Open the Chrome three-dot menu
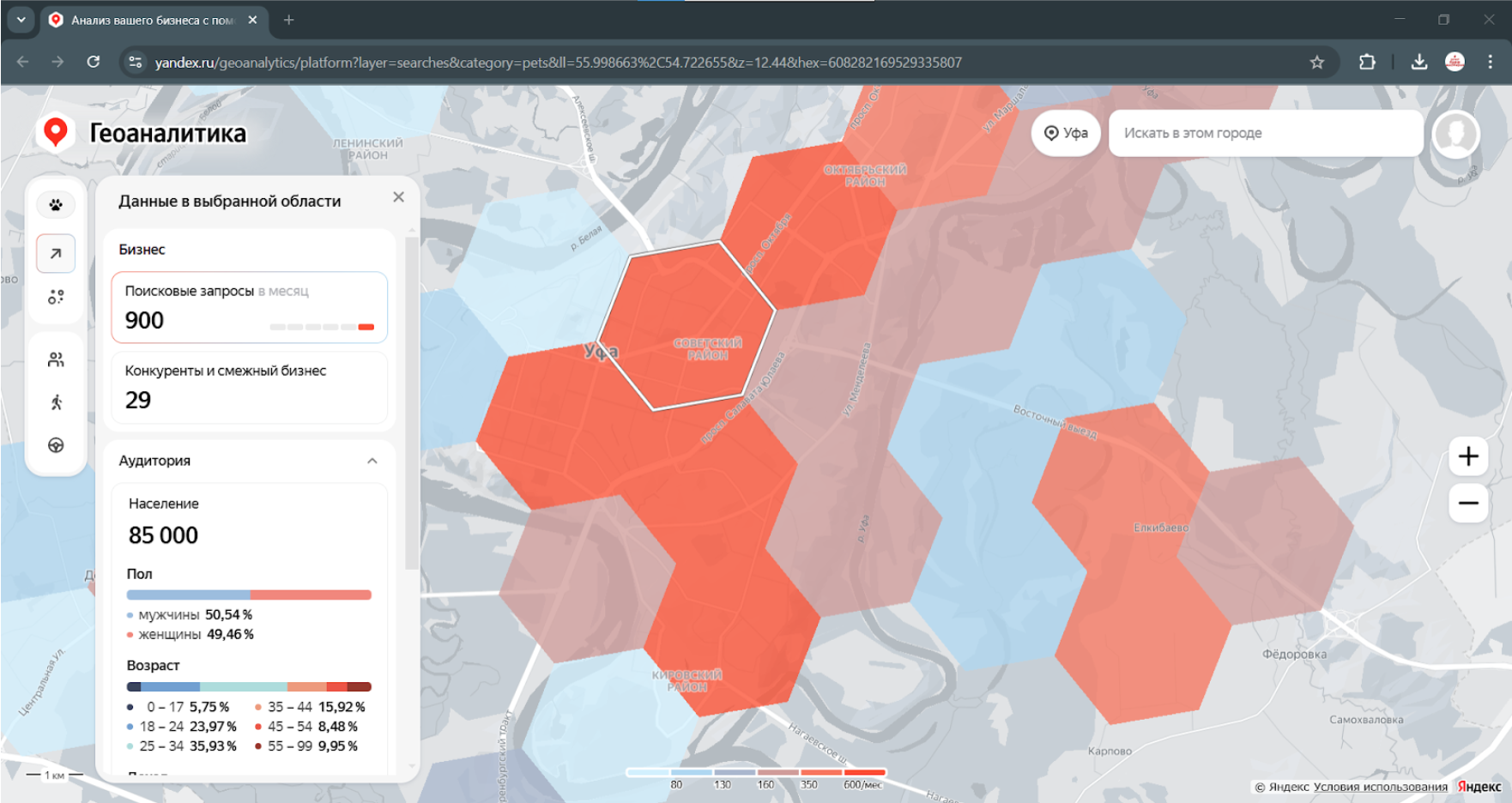 (1491, 62)
